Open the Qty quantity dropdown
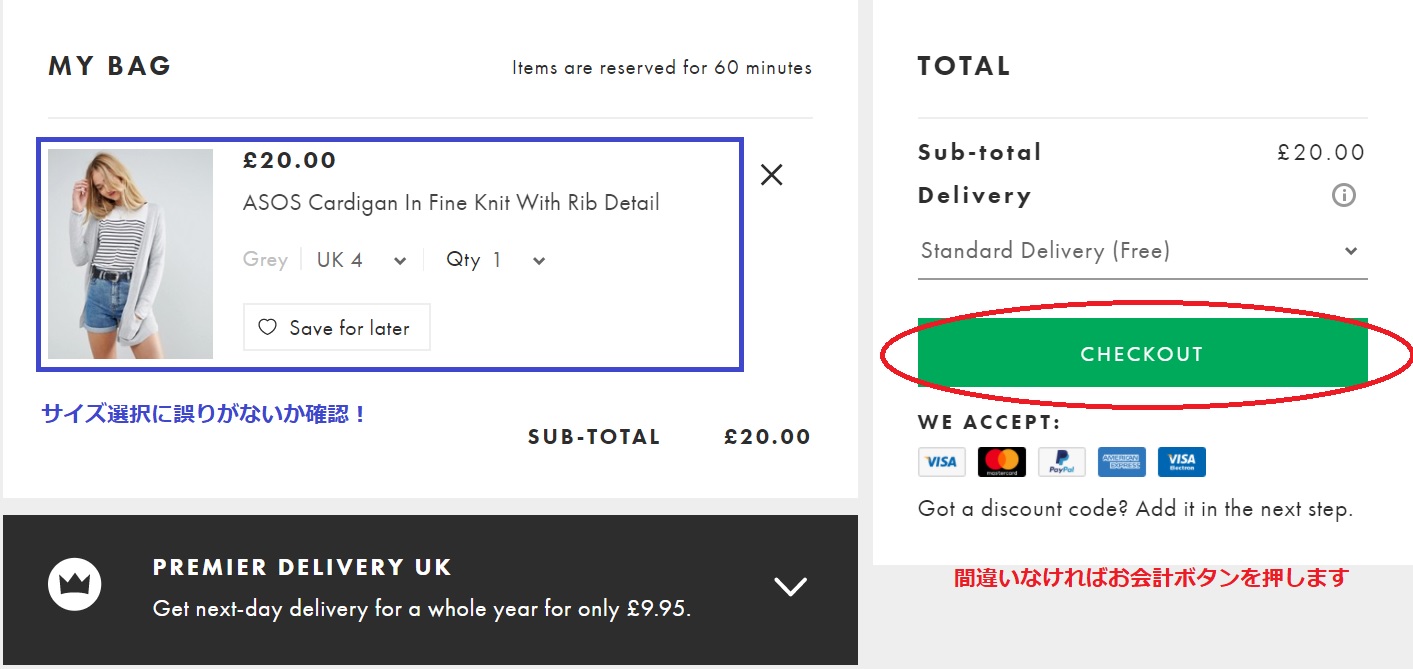The image size is (1413, 669). coord(496,260)
